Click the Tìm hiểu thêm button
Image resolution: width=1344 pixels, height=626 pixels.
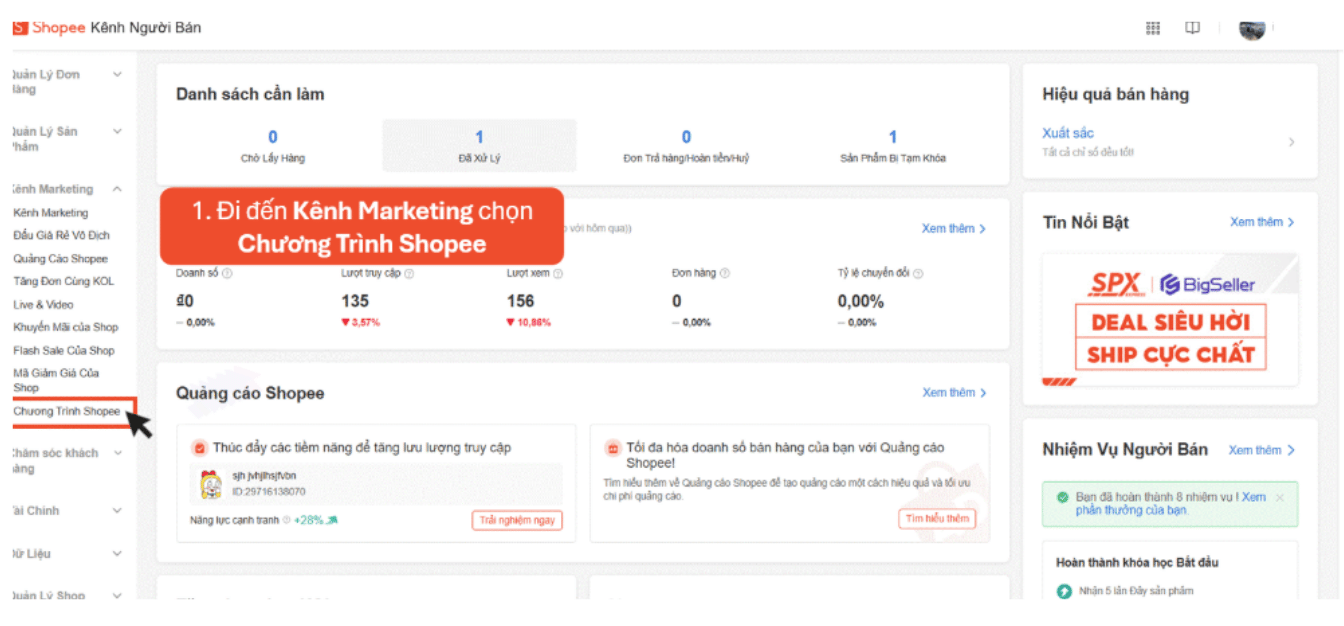point(937,519)
